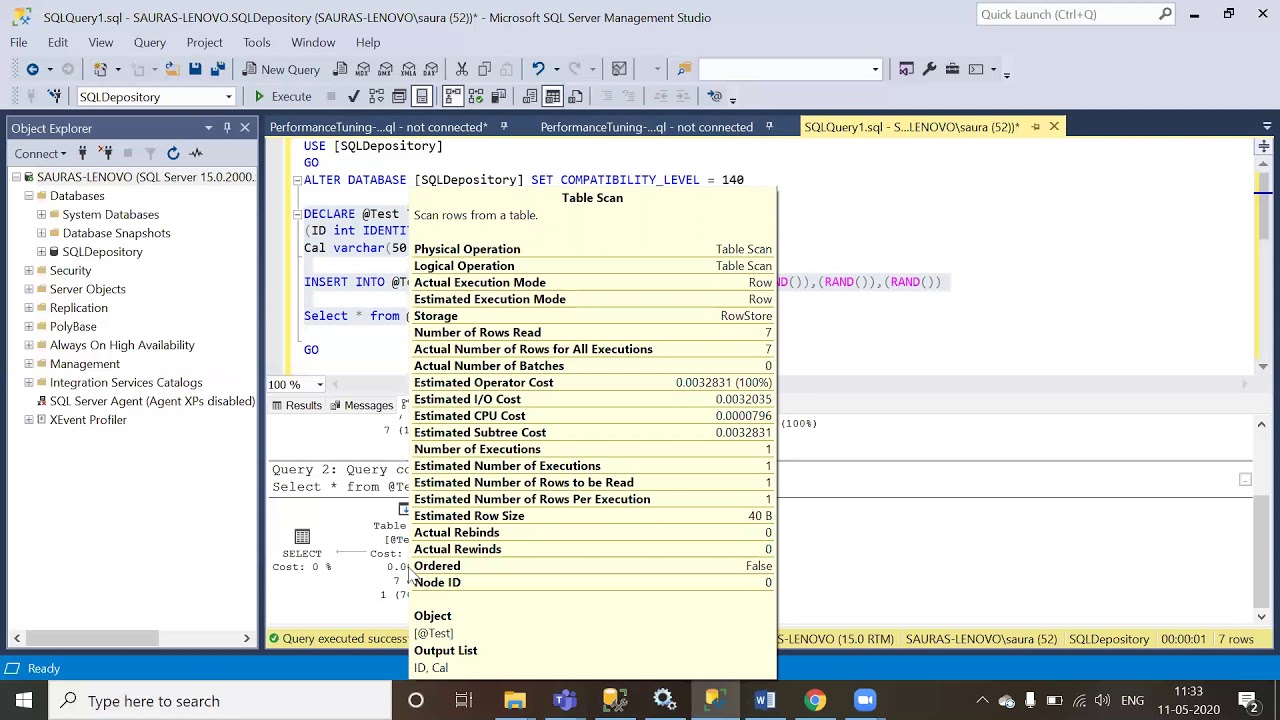Open the editor zoom 100 % dropdown

pos(320,385)
